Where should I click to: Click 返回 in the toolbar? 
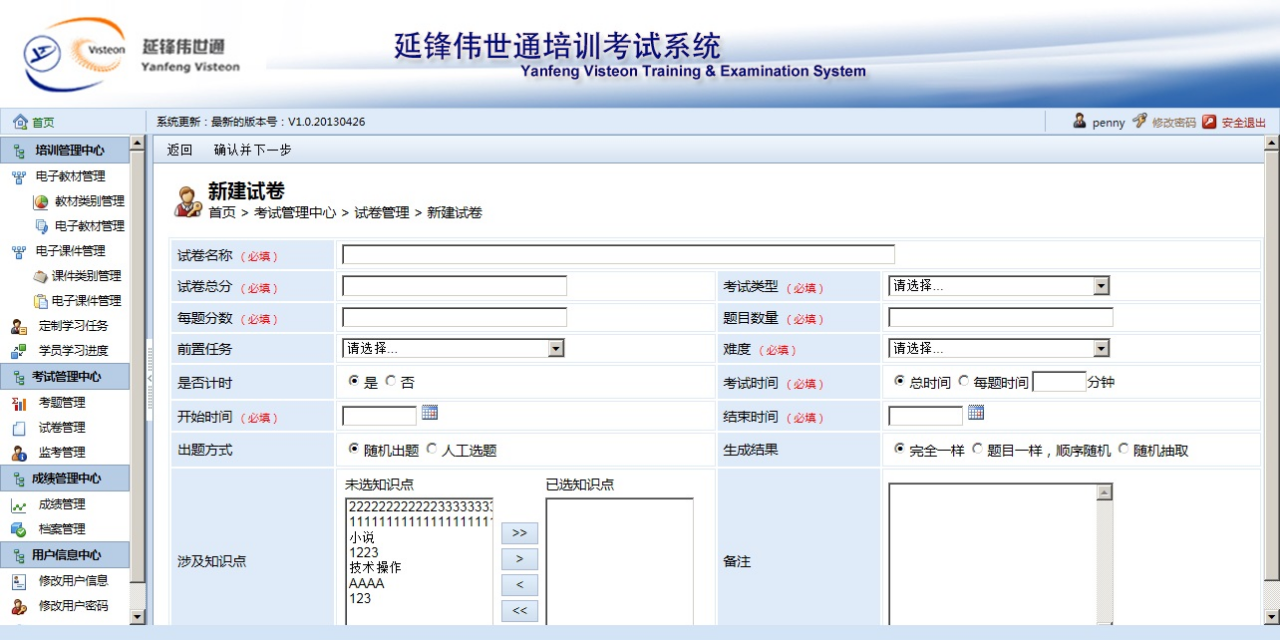180,150
